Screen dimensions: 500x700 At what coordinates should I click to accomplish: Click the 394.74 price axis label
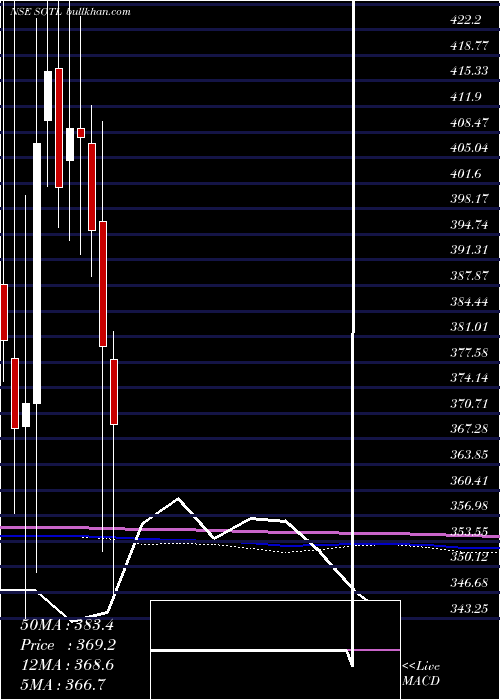[471, 225]
